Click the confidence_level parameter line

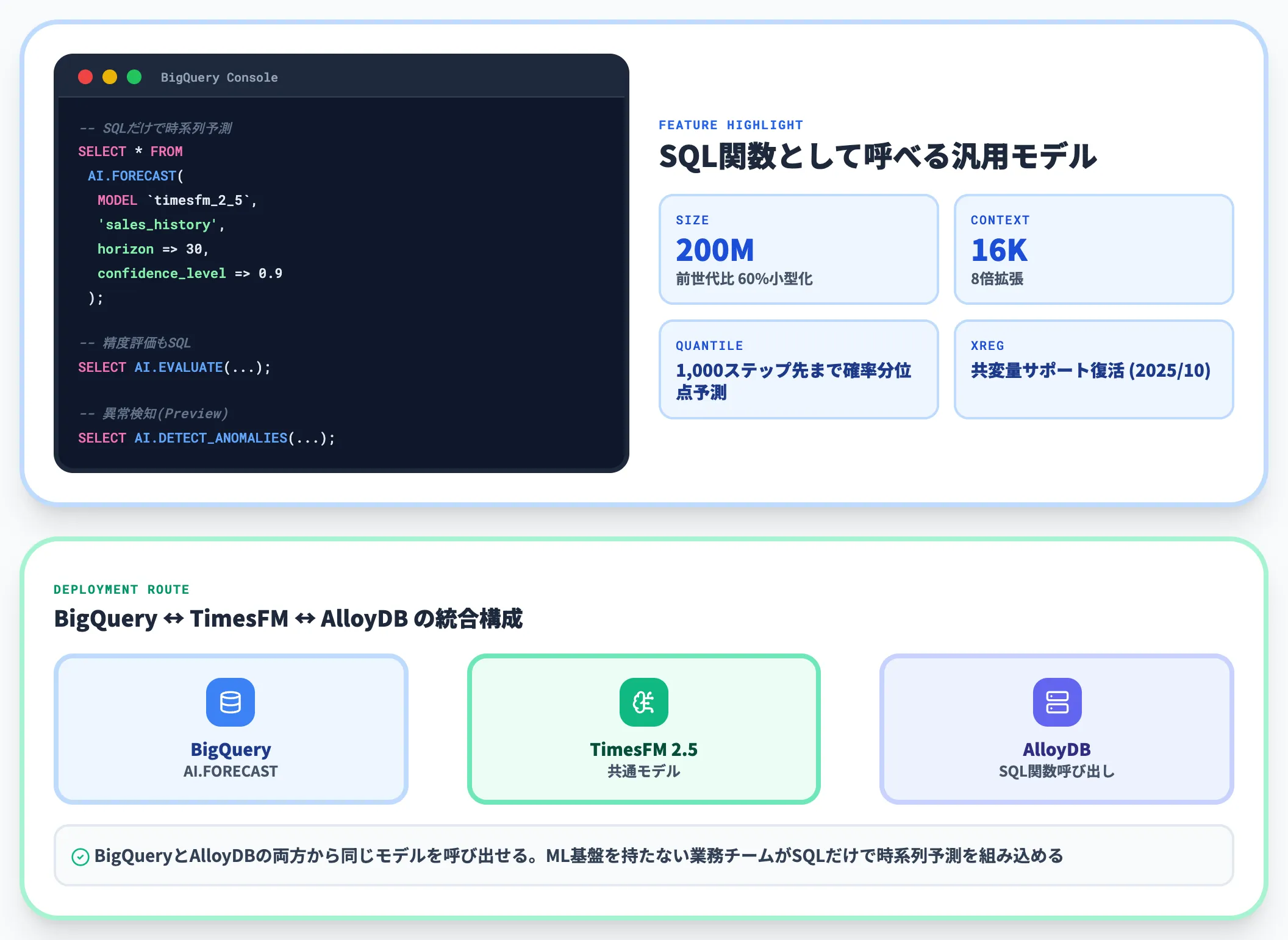point(190,273)
